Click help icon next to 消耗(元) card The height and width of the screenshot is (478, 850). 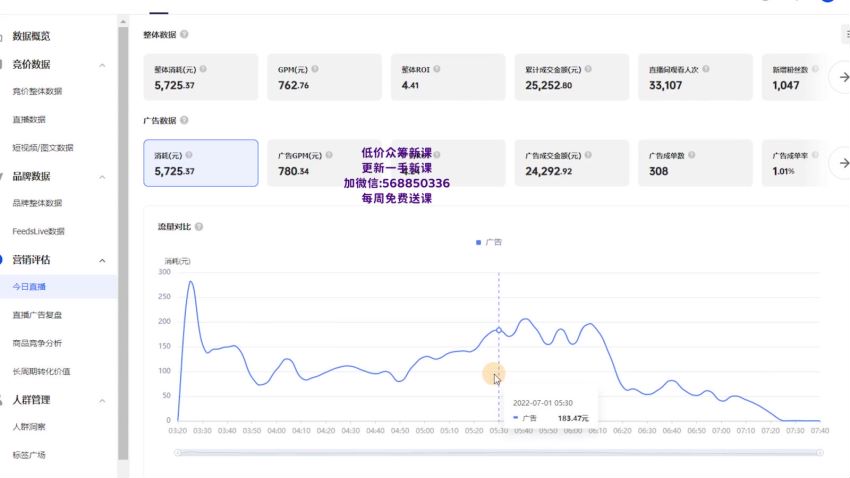coord(189,155)
